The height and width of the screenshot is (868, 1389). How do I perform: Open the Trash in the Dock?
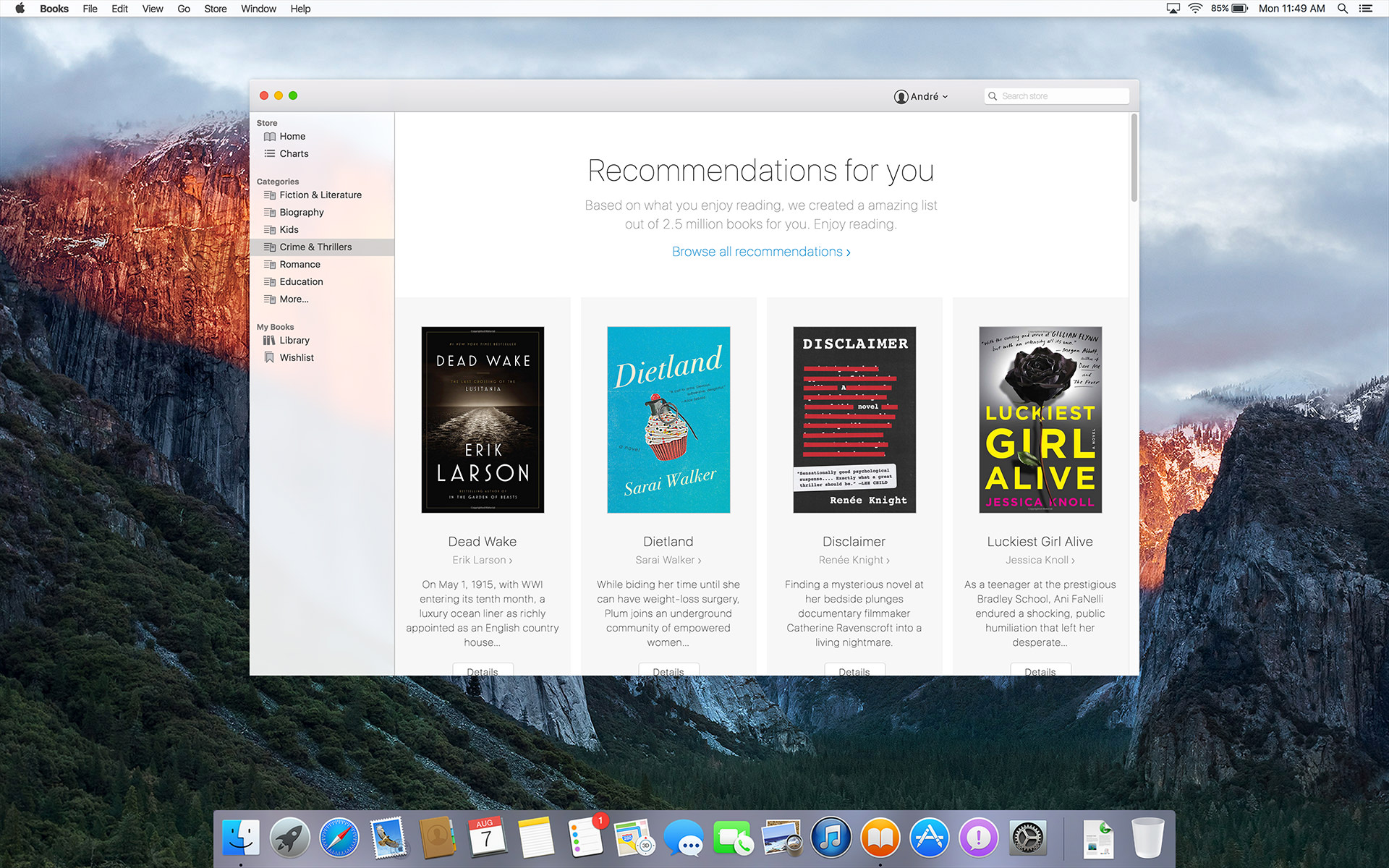1148,838
